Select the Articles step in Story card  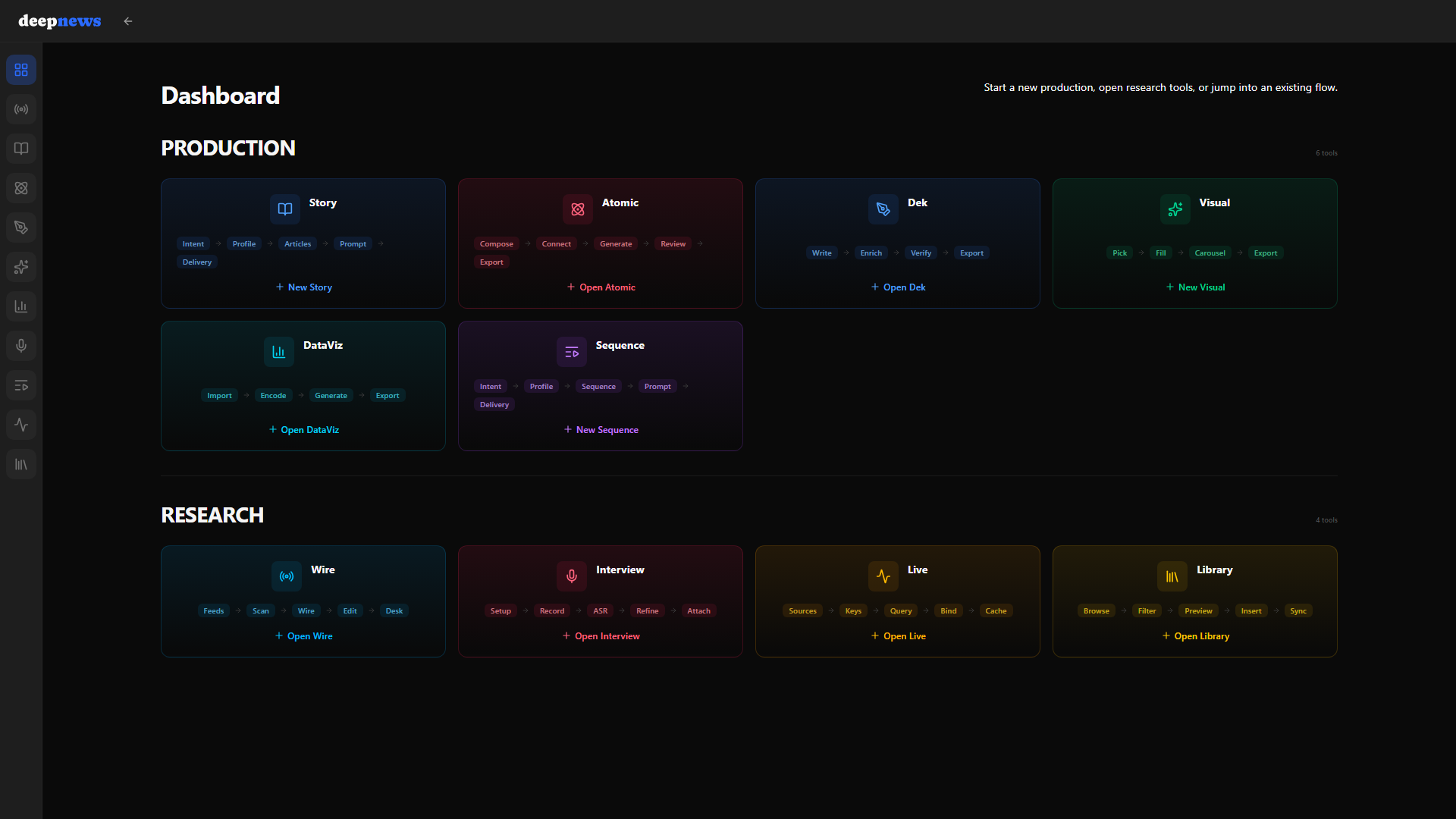[x=297, y=244]
